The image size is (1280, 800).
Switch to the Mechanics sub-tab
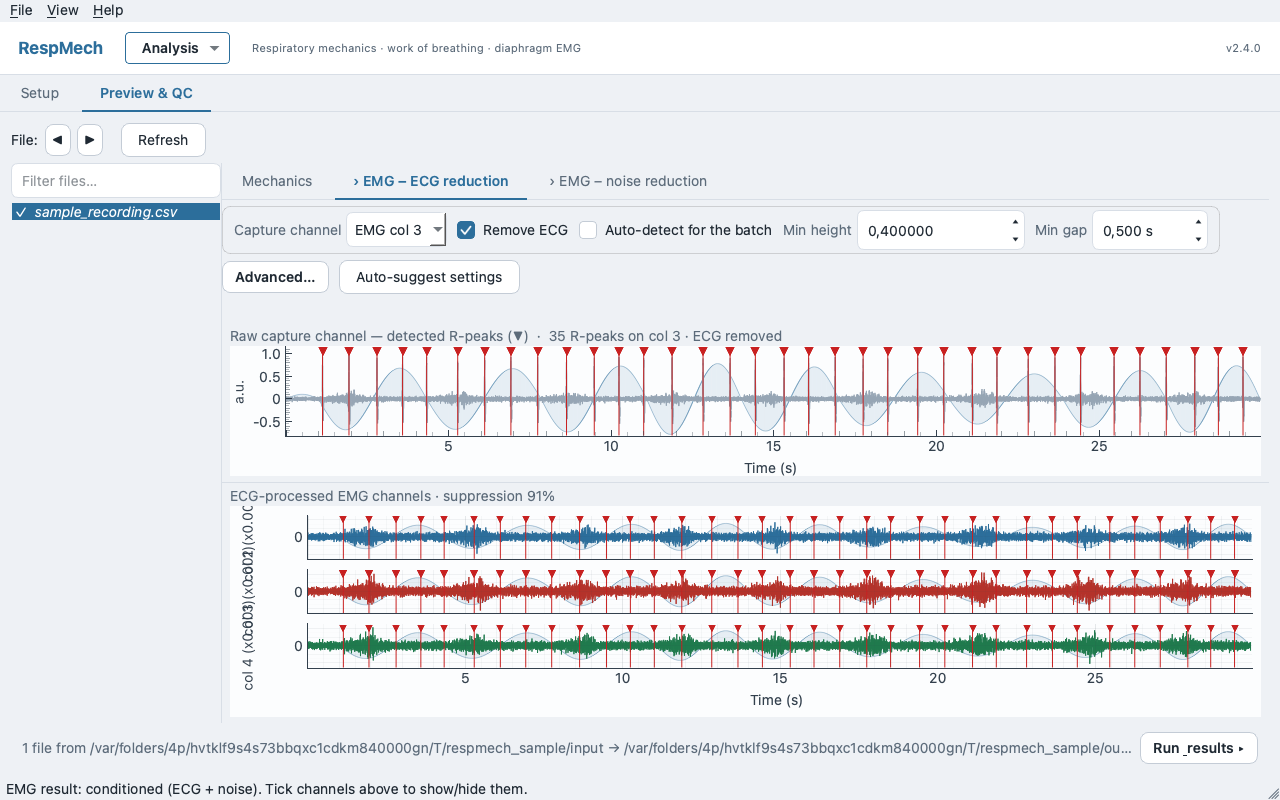coord(277,181)
